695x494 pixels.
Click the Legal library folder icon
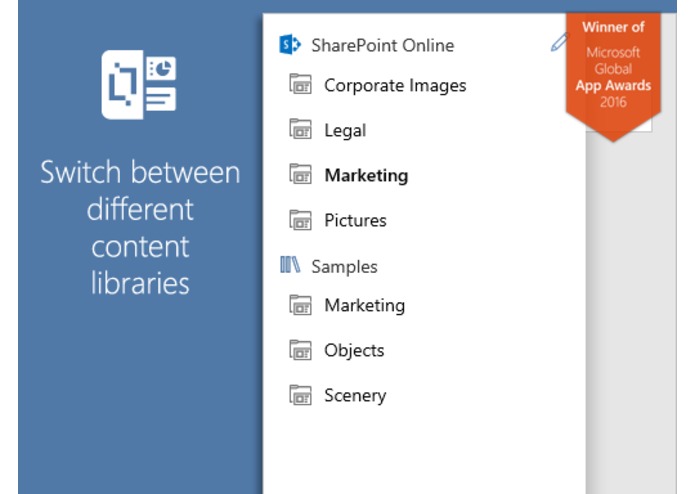tap(301, 129)
